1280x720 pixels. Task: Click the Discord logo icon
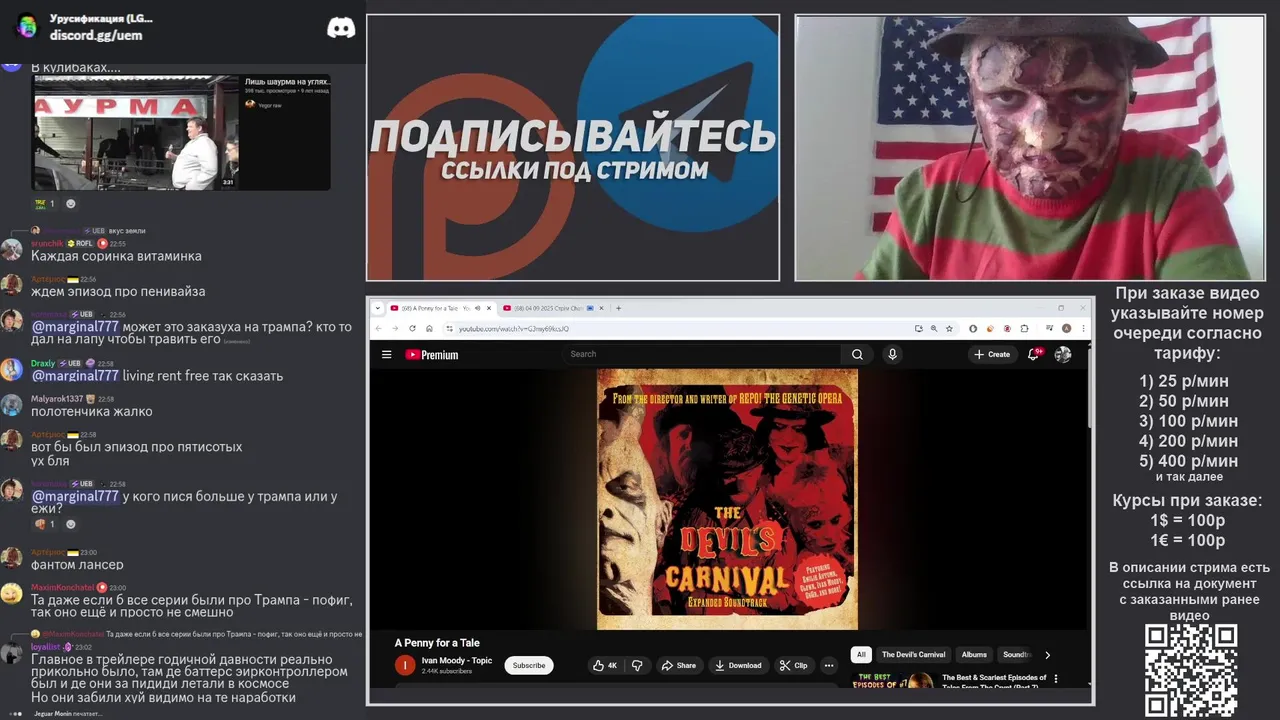coord(341,28)
